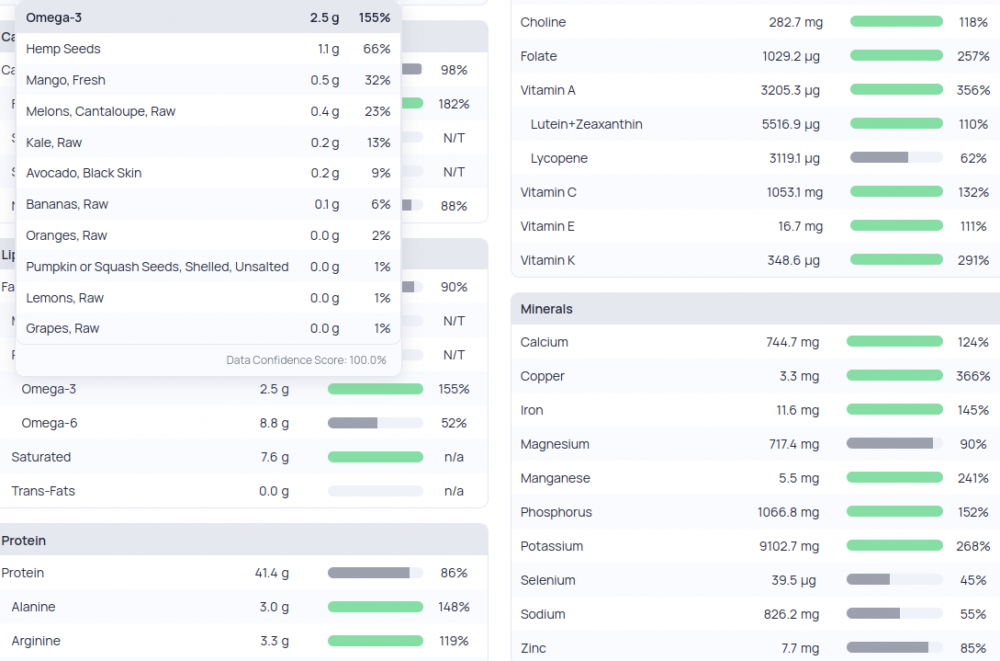Collapse the Minerals section header
Screen dimensions: 1000x661
click(547, 309)
